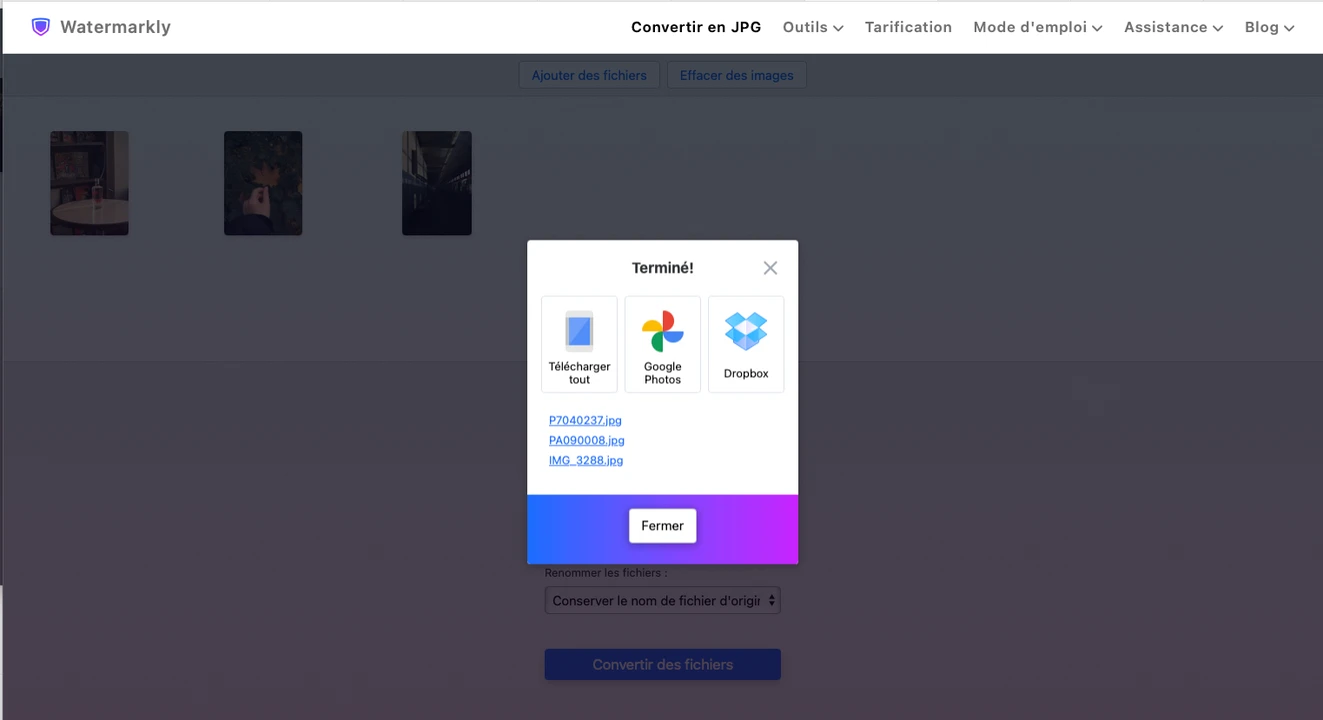Open the Mode d'emploi dropdown
Viewport: 1323px width, 720px height.
[x=1037, y=27]
